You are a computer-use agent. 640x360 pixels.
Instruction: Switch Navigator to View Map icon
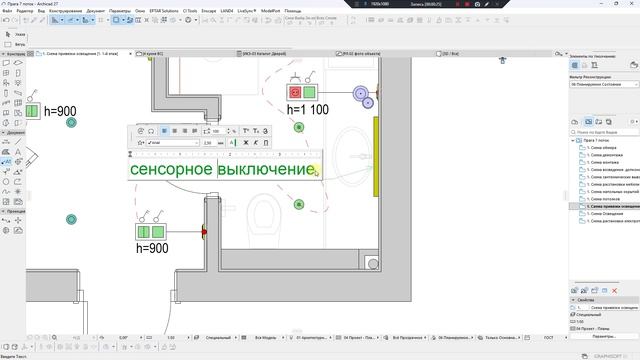tap(588, 122)
